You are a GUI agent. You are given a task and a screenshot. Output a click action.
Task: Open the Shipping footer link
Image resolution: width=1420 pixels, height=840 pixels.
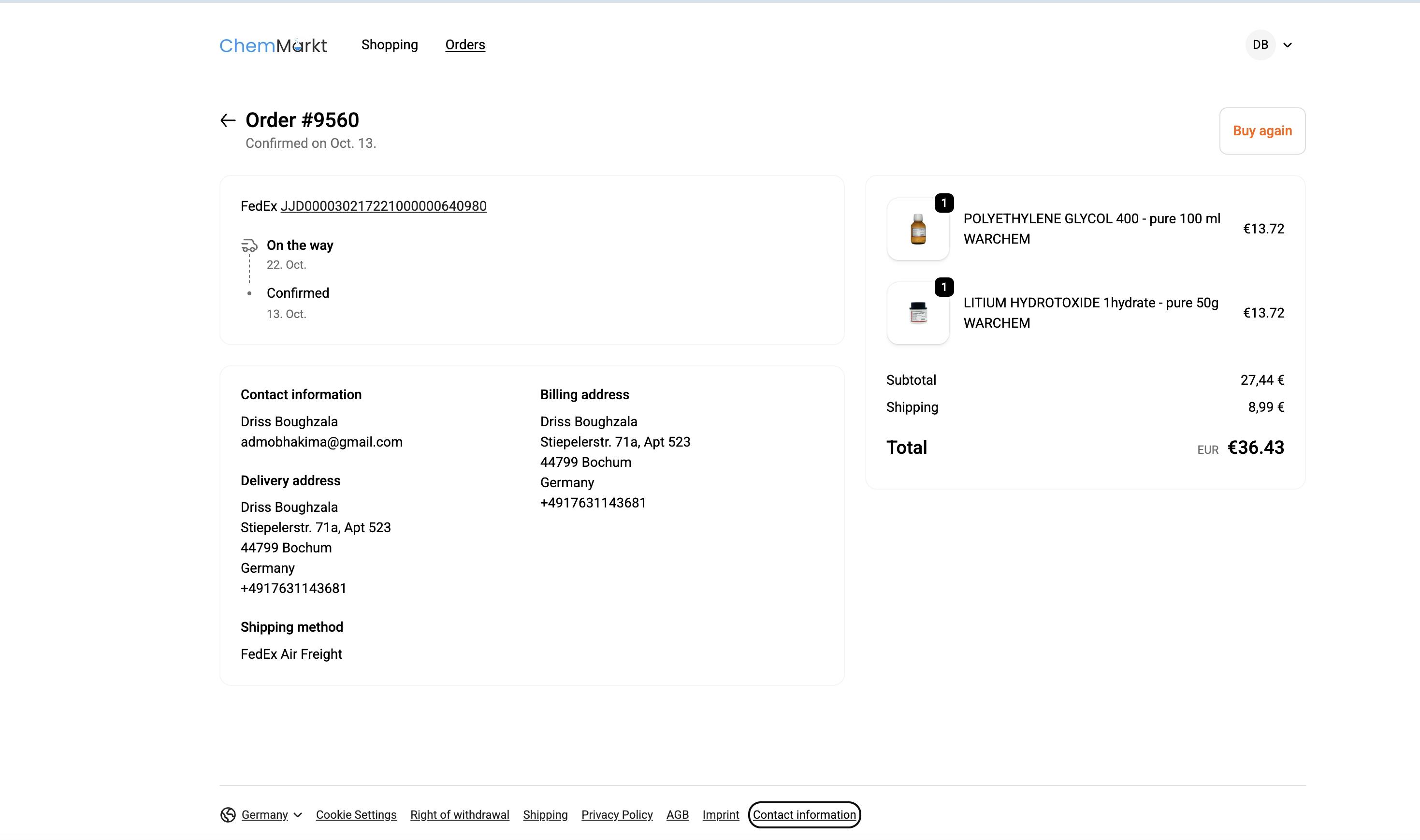coord(545,814)
